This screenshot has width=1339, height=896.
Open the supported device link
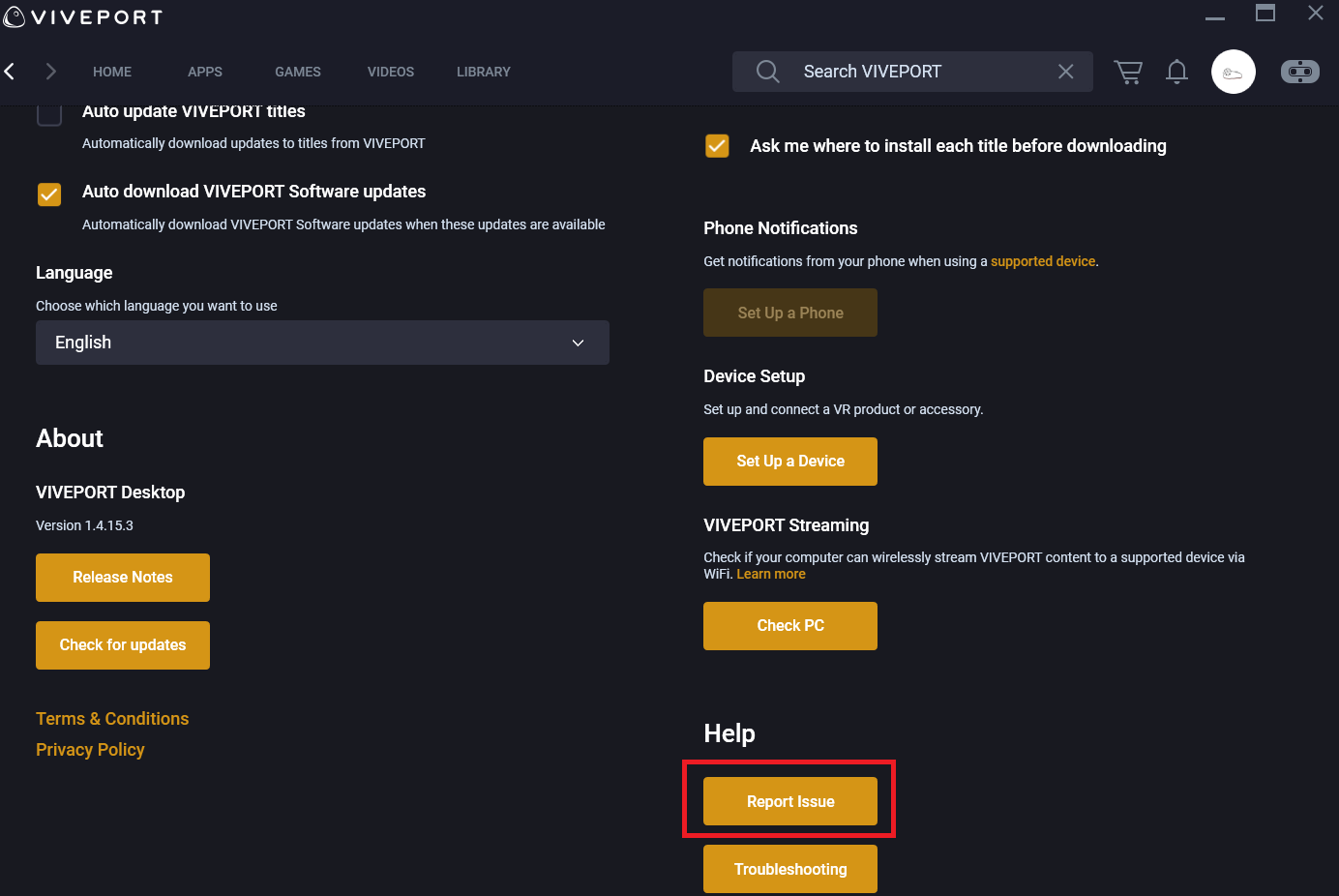pyautogui.click(x=1043, y=261)
